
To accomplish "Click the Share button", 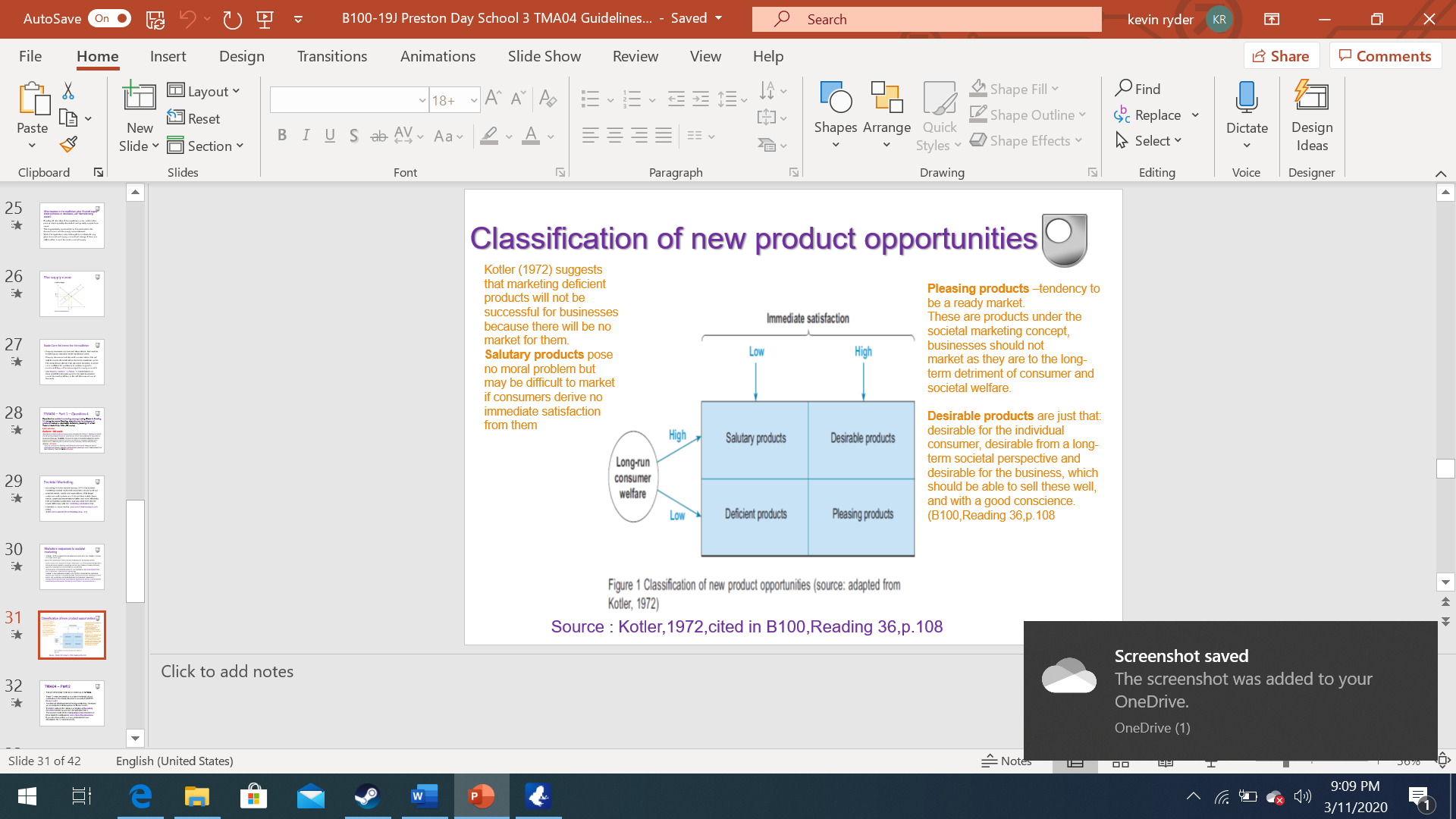I will coord(1281,56).
